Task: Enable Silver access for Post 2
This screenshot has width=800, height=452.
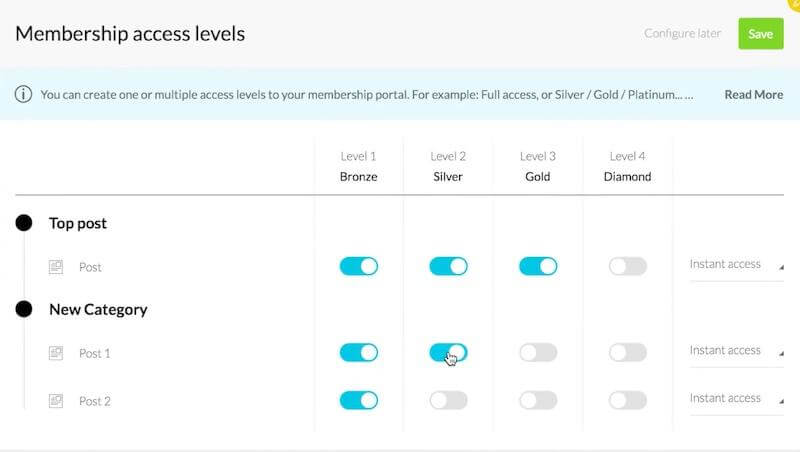Action: (448, 400)
